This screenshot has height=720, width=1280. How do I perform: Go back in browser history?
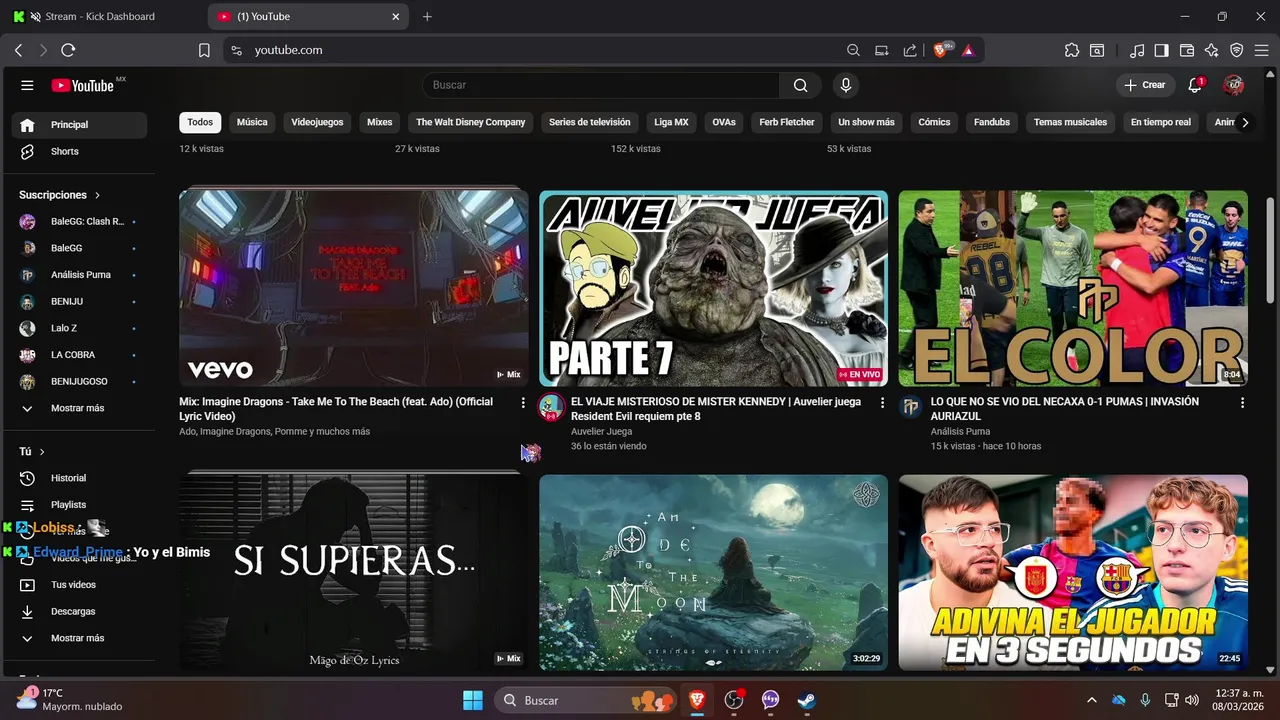[18, 50]
